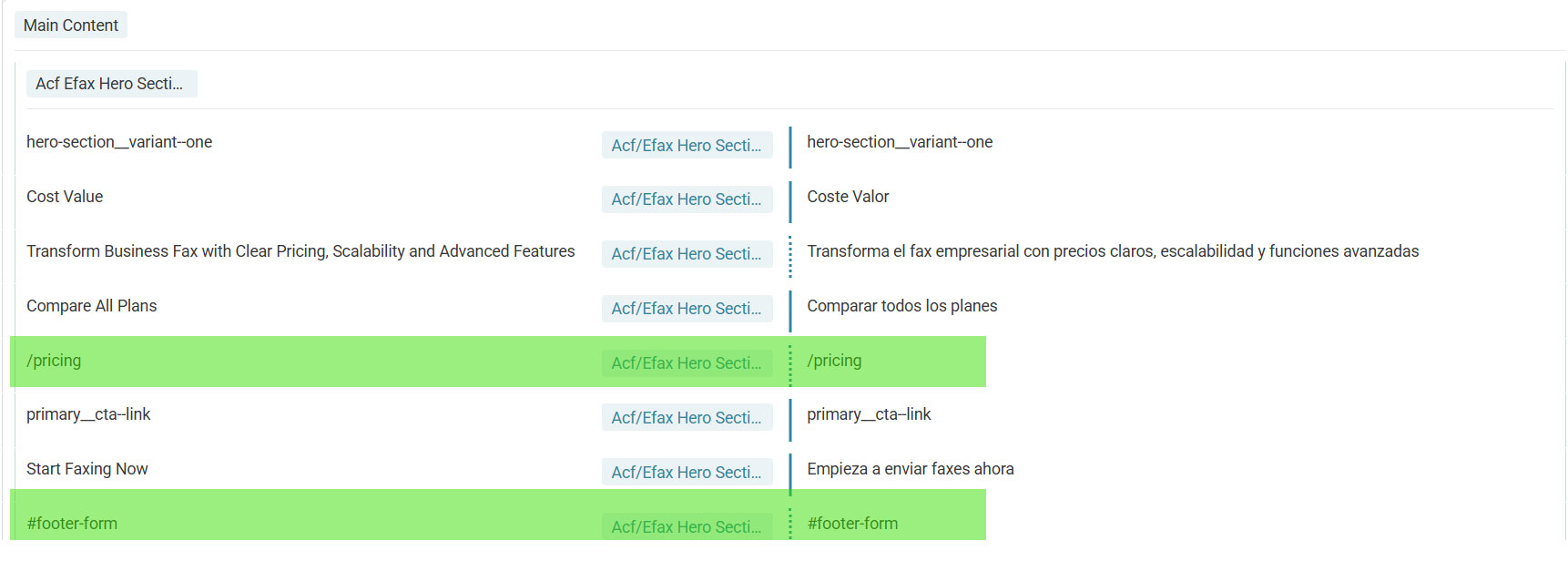The width and height of the screenshot is (1568, 571).
Task: Select the Acf Efax Hero Secti... group label
Action: click(x=111, y=84)
